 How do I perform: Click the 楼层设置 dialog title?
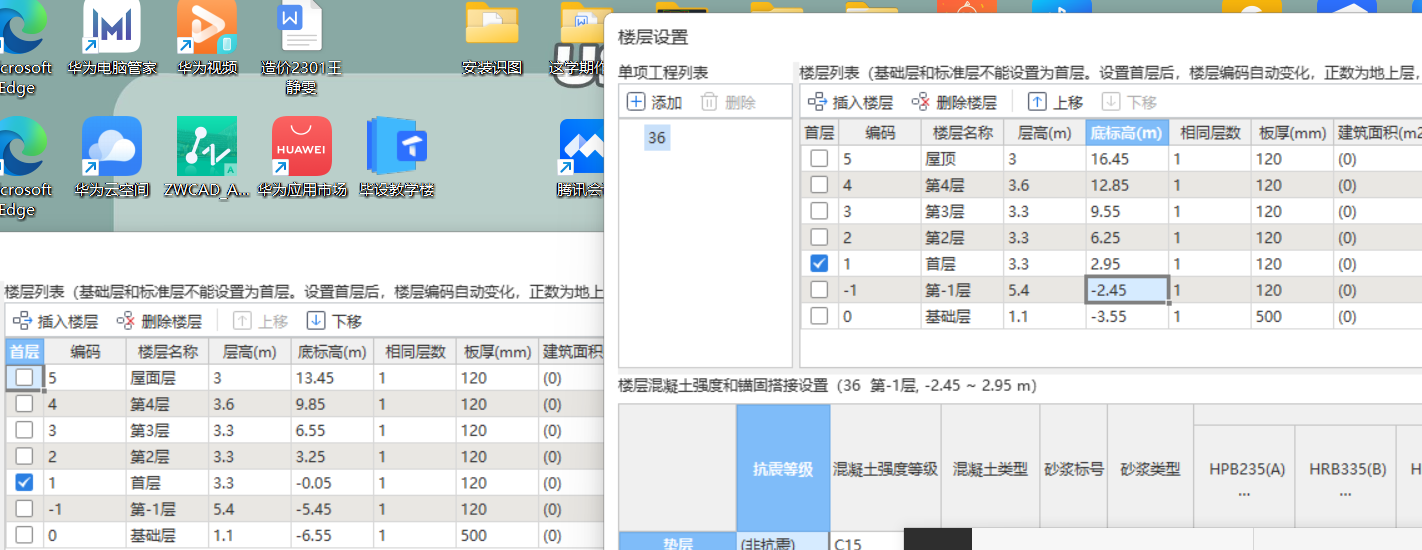pos(653,37)
